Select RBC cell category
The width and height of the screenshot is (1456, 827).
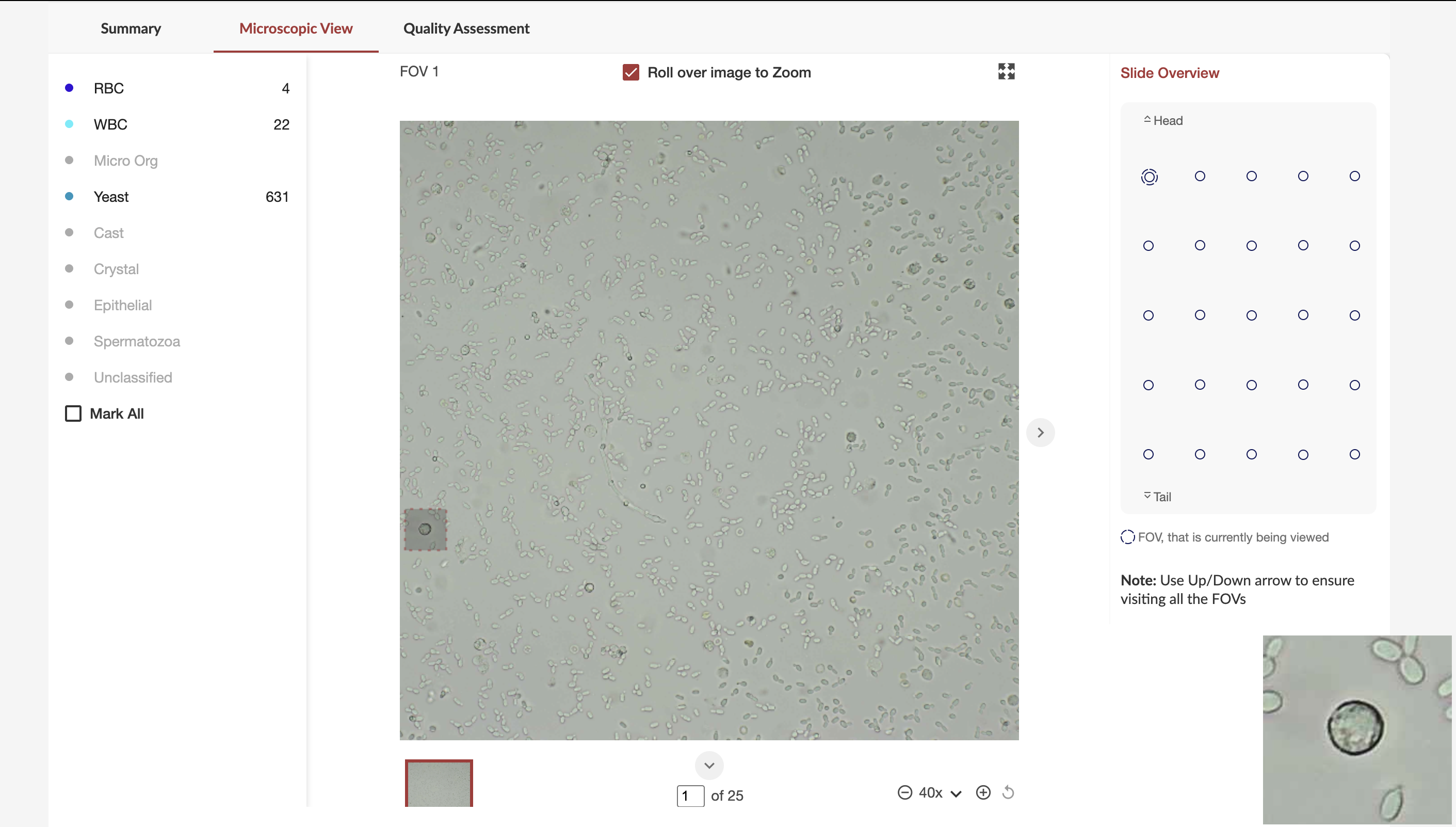pyautogui.click(x=108, y=88)
